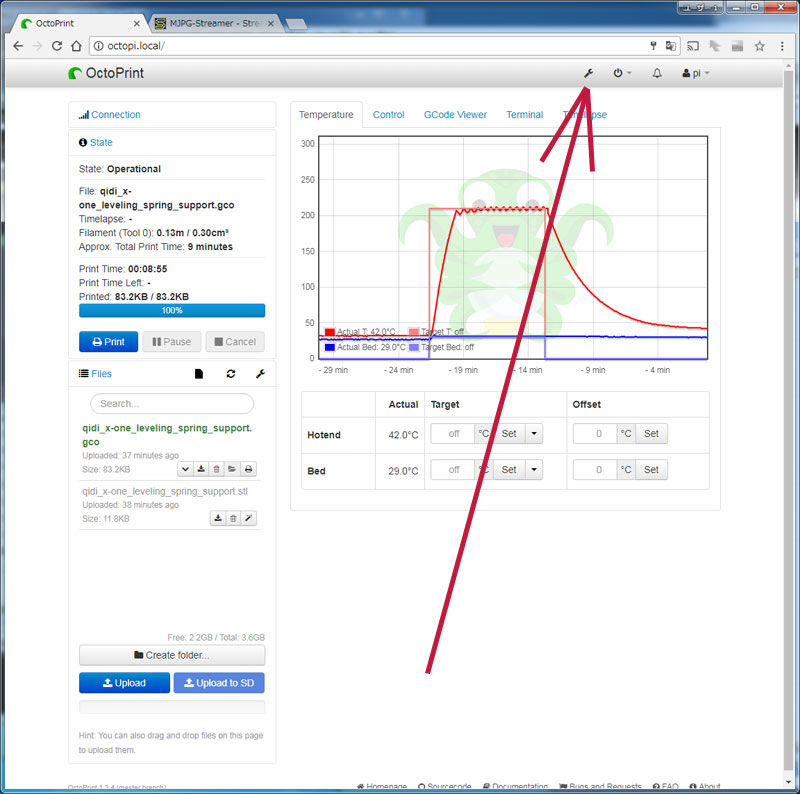Click the 'Print Time: 00:08:55' text

123,269
